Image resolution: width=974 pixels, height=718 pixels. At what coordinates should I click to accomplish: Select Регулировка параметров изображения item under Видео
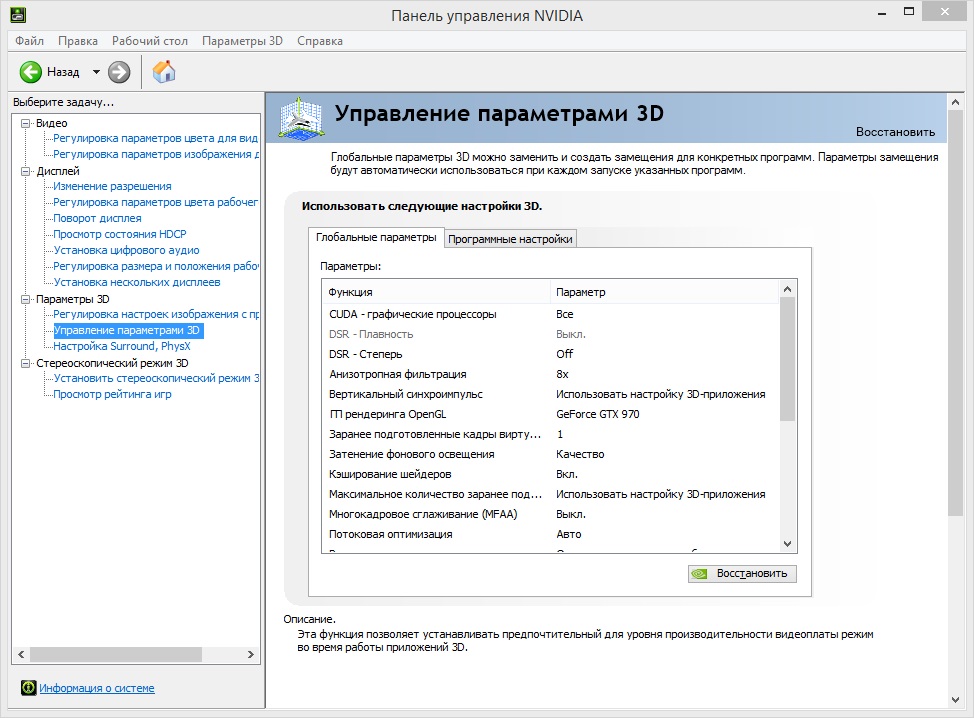(x=156, y=155)
